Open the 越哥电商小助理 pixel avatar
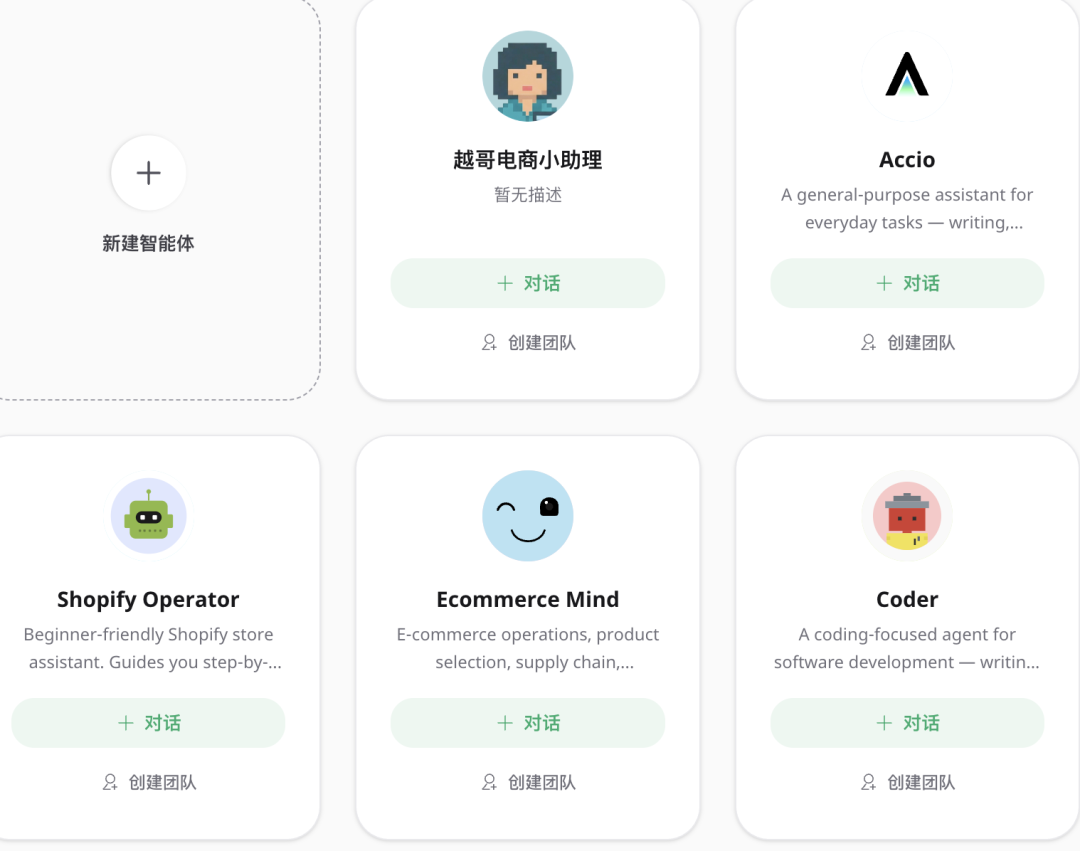 (x=528, y=76)
